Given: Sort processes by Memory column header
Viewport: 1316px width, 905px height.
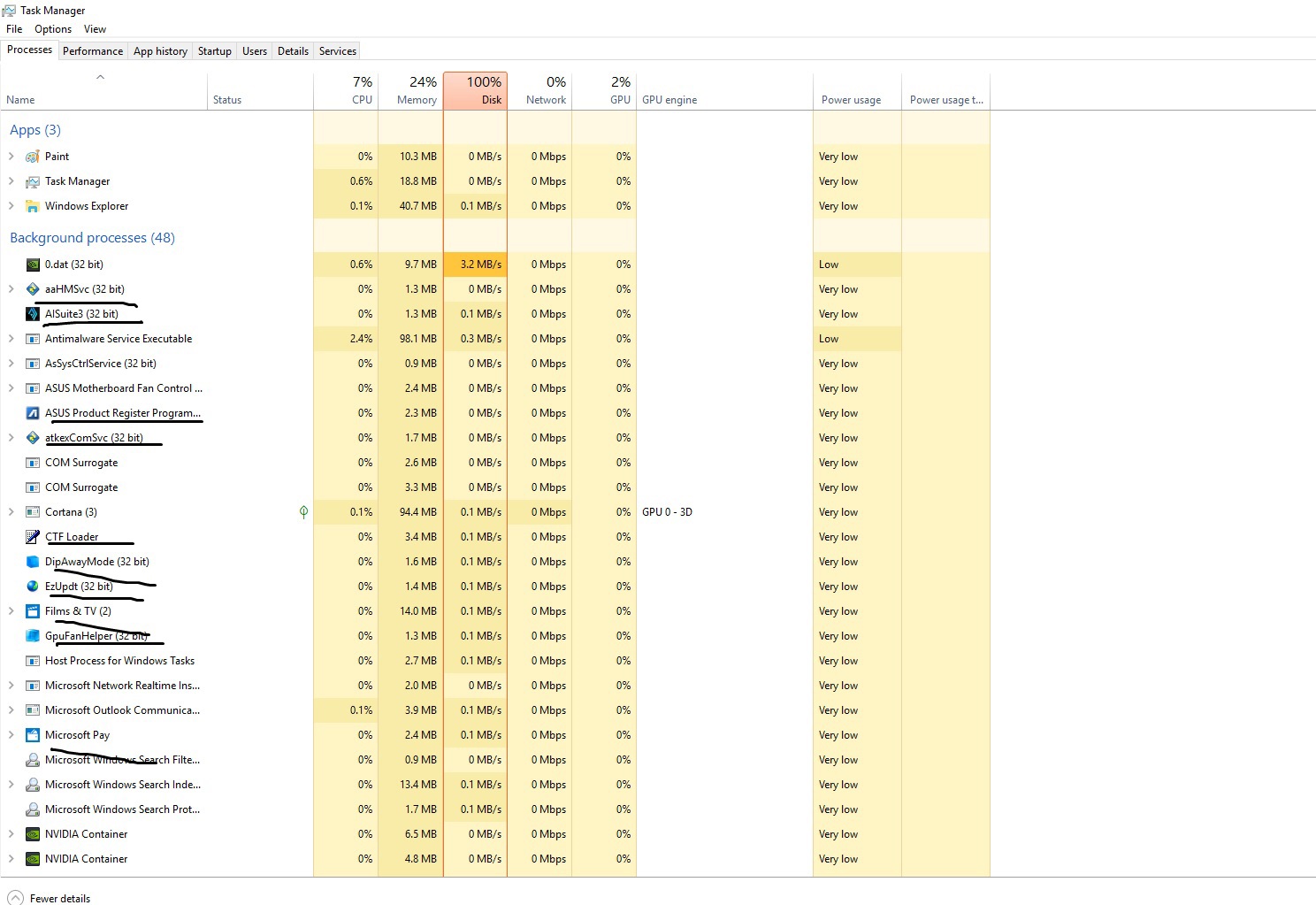Looking at the screenshot, I should [x=410, y=91].
